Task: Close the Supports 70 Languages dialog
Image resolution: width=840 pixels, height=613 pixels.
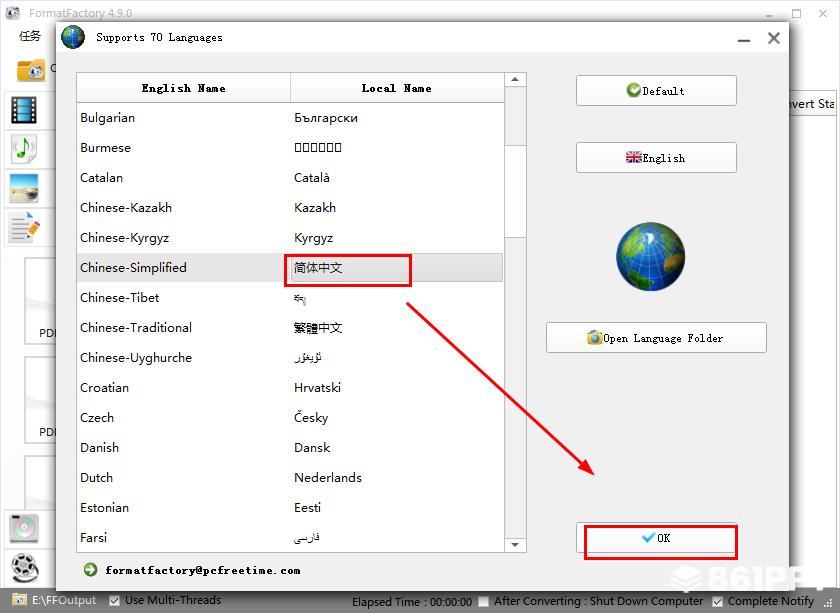Action: coord(774,38)
